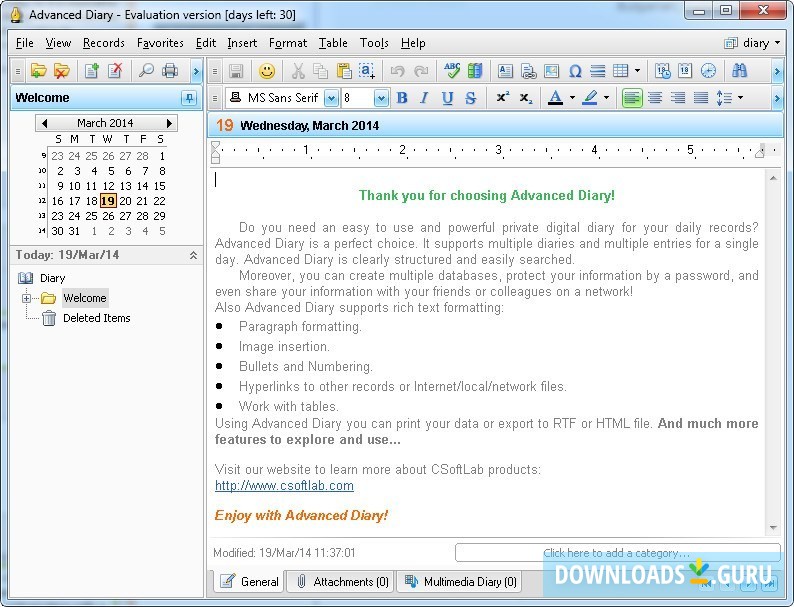This screenshot has width=794, height=607.
Task: Delete the current record icon
Action: click(x=115, y=71)
